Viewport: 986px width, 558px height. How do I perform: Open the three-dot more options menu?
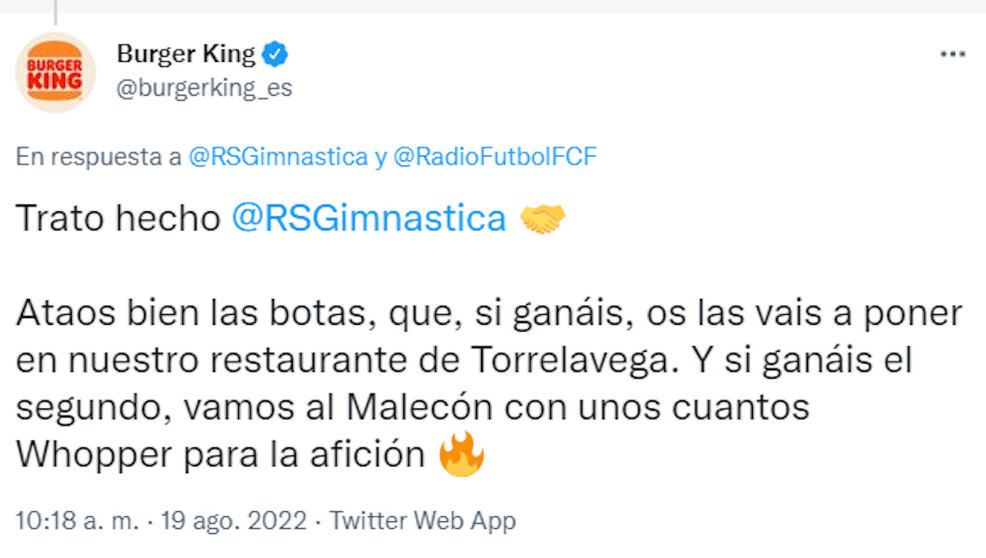click(952, 54)
